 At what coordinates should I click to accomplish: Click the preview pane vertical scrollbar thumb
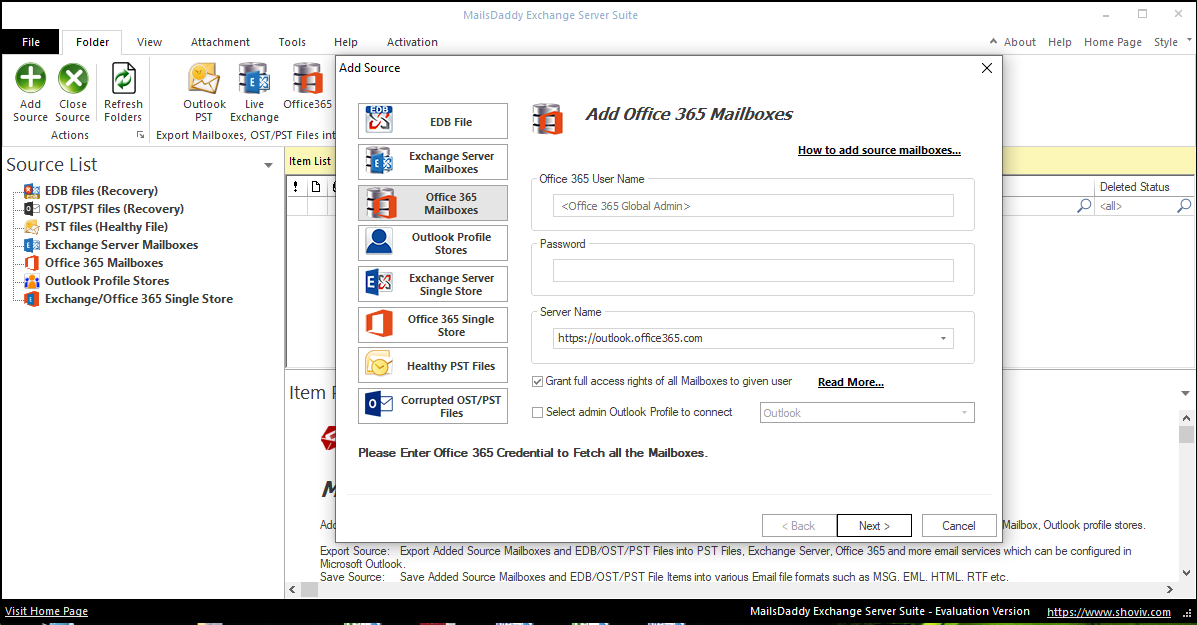[x=1186, y=434]
